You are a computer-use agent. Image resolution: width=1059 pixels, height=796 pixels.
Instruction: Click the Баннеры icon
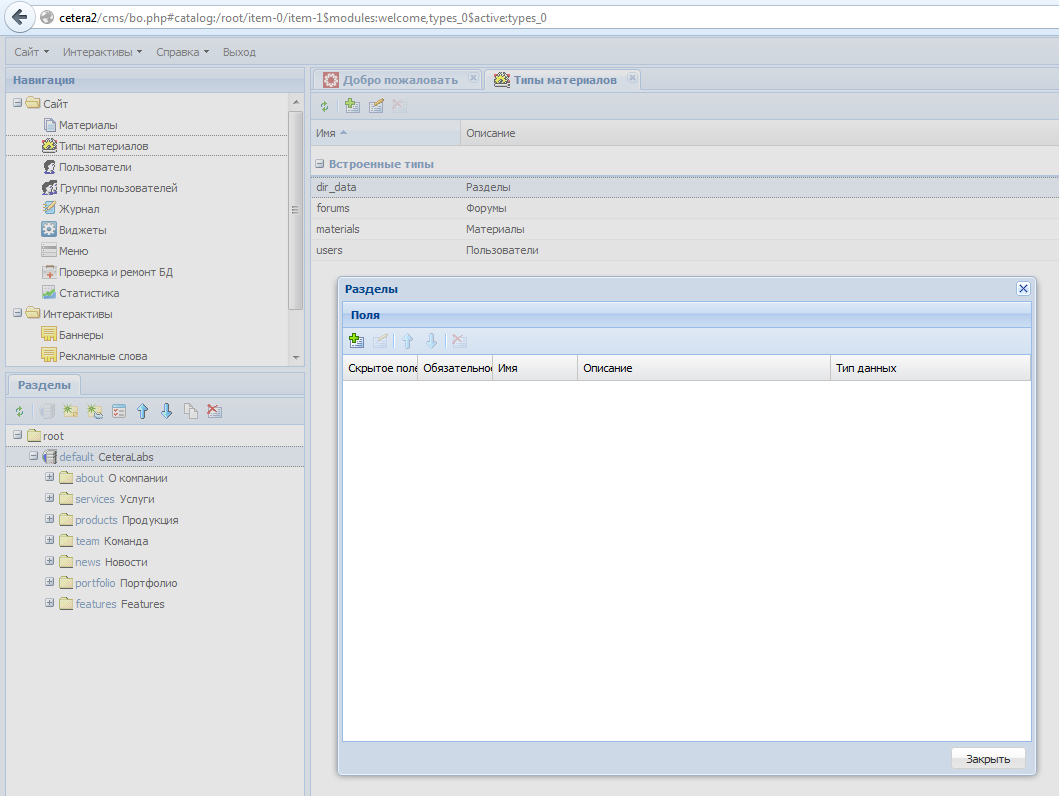coord(49,335)
